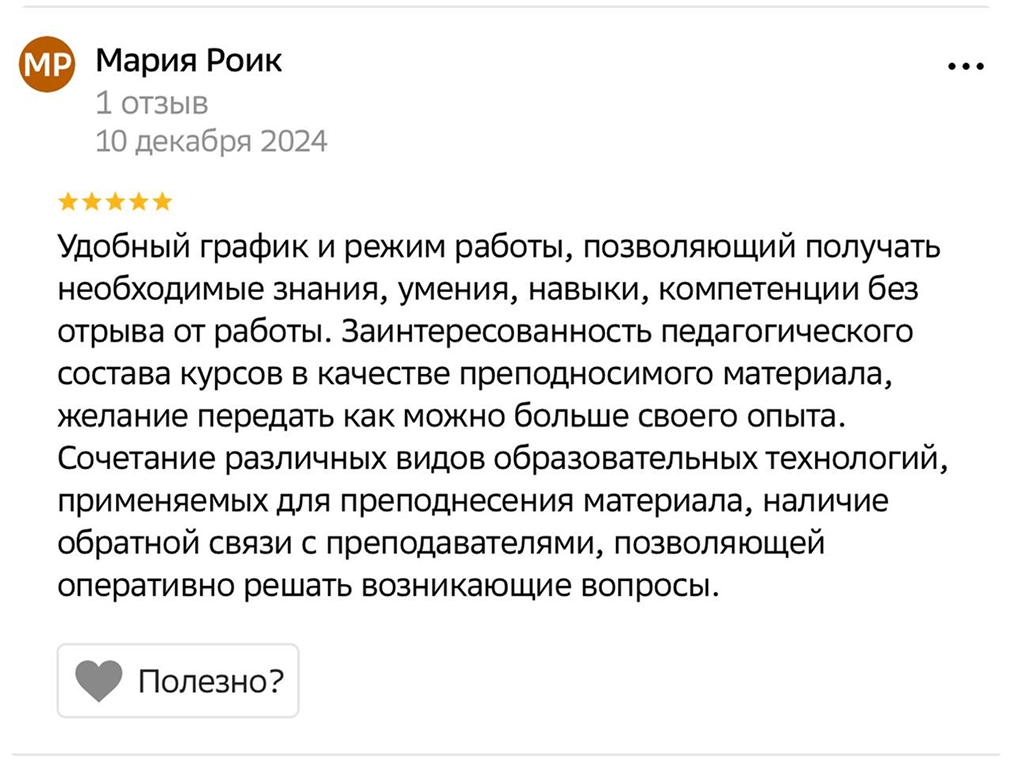Open the three-dot more options menu
Screen dimensions: 1012x771
coord(965,66)
